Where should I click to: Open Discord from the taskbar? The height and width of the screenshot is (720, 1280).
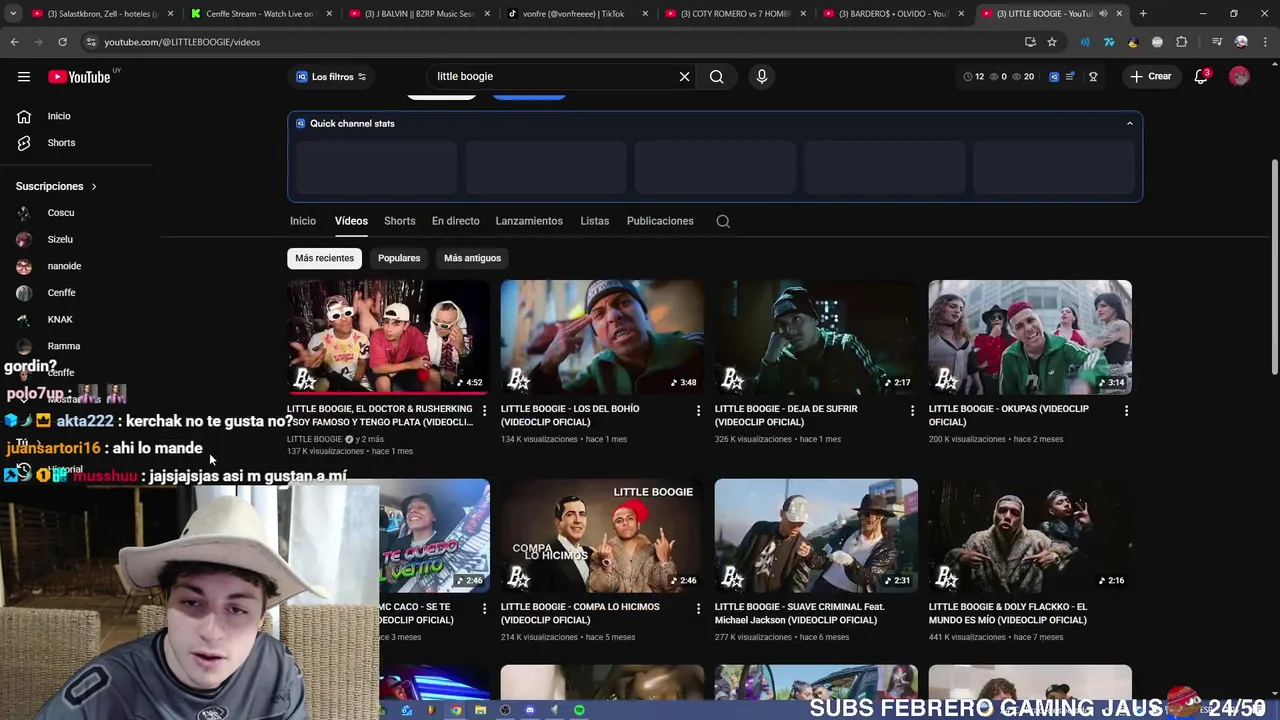(530, 710)
